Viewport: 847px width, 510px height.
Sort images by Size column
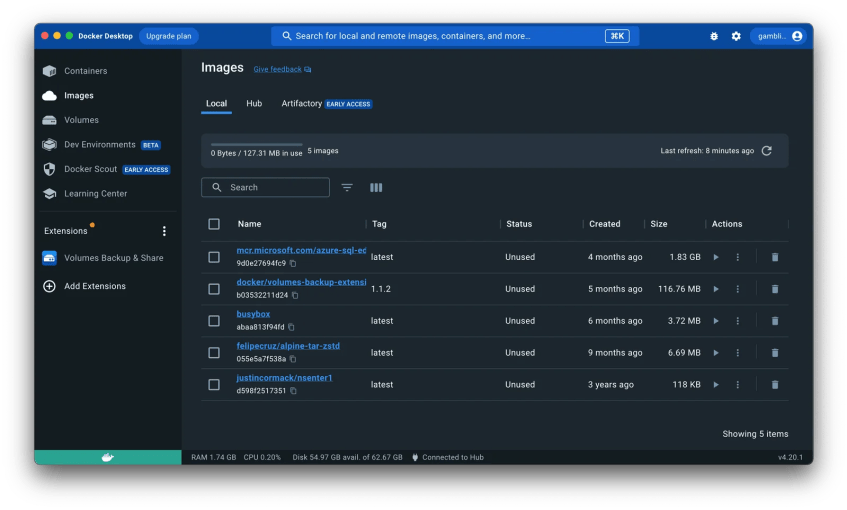pyautogui.click(x=658, y=224)
